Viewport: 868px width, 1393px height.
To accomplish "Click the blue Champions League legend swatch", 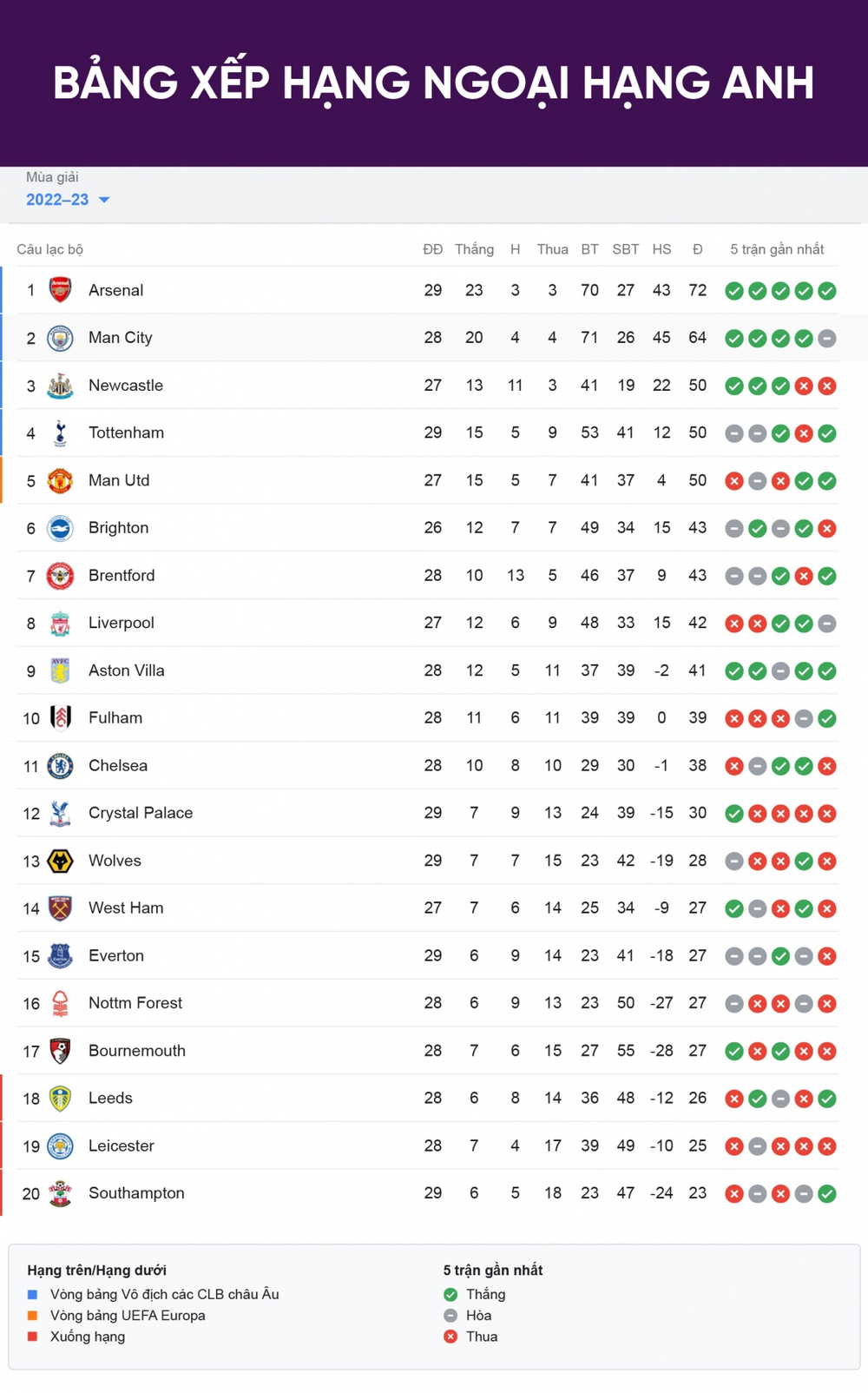I will point(32,1294).
